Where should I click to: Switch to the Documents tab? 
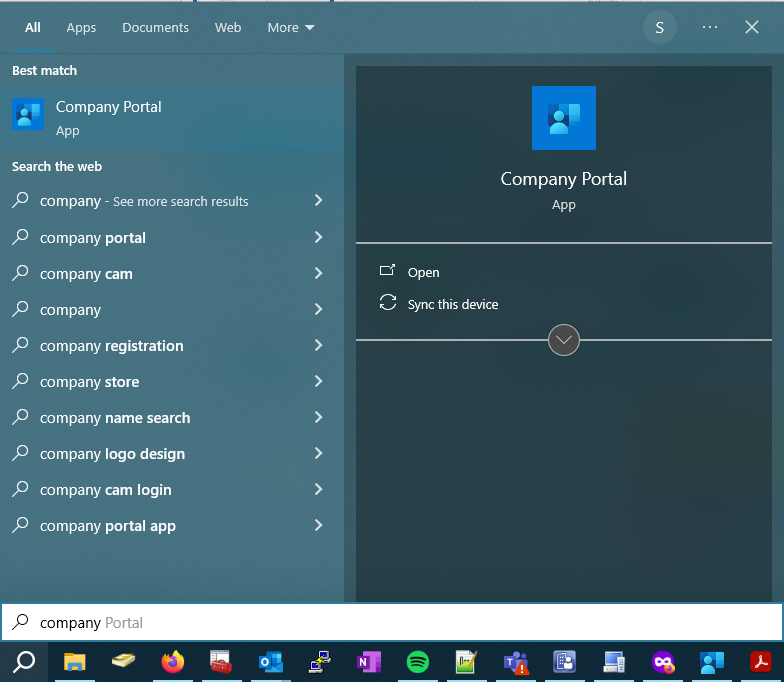[x=155, y=28]
